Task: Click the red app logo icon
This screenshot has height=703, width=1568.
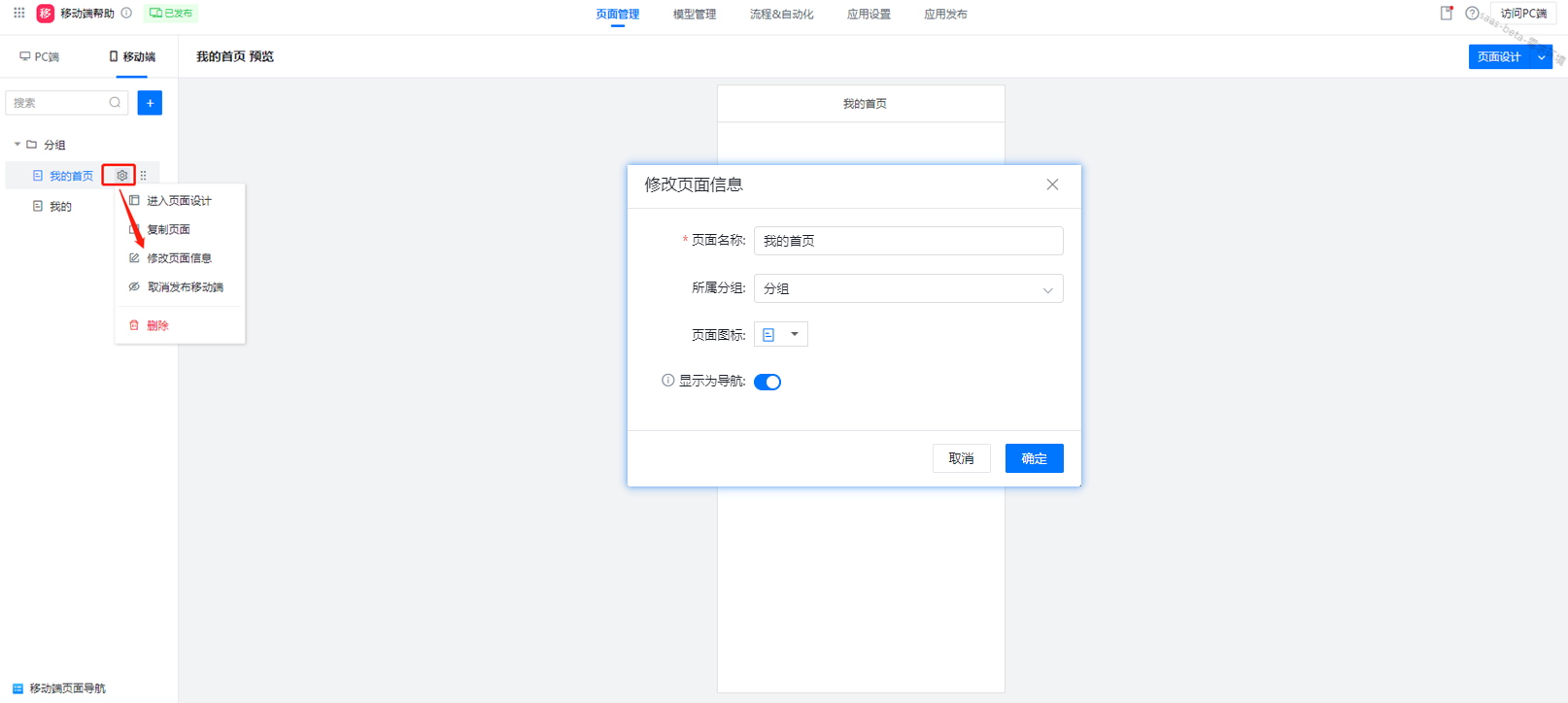Action: (x=45, y=14)
